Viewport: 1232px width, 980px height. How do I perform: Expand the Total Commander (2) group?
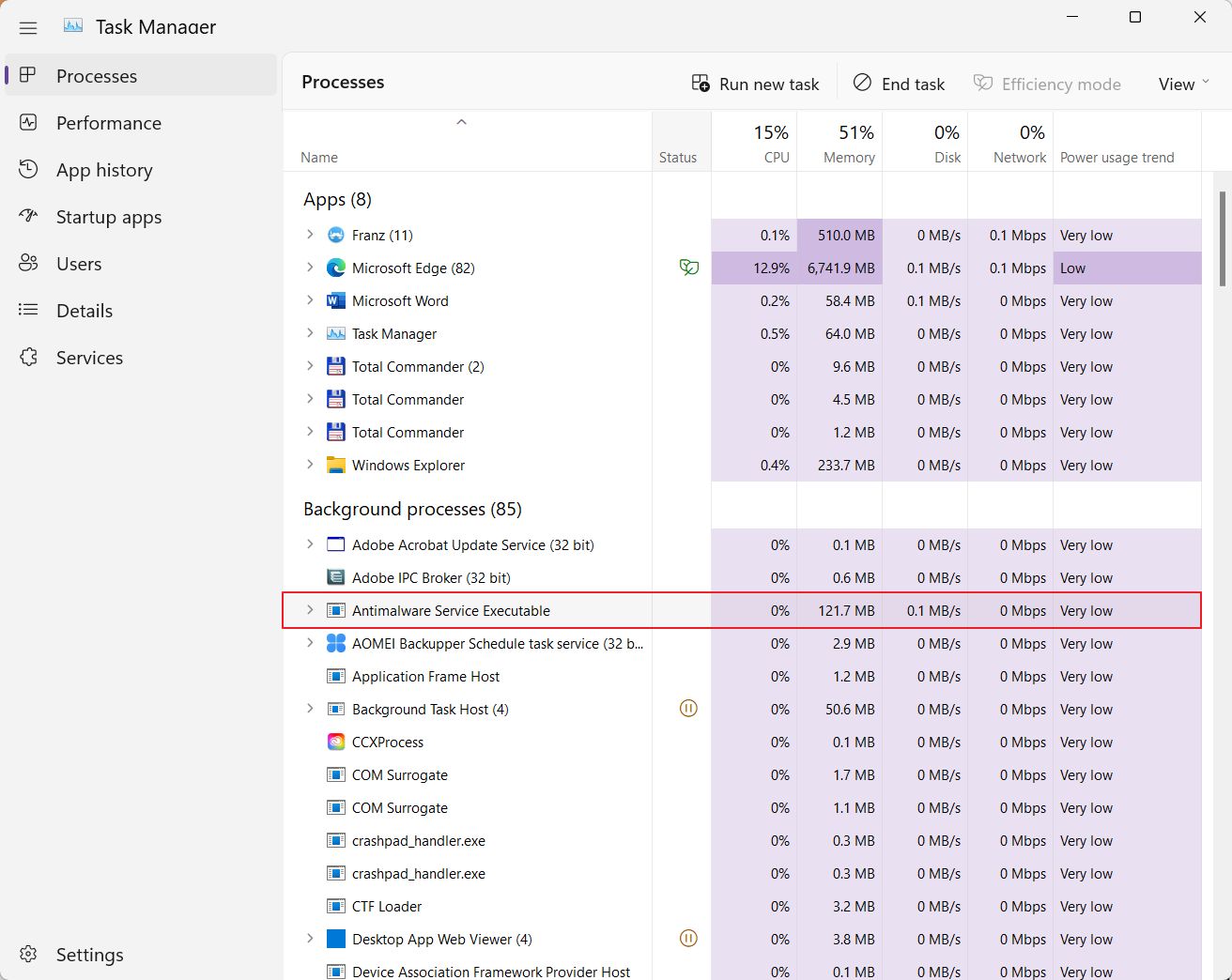tap(310, 366)
